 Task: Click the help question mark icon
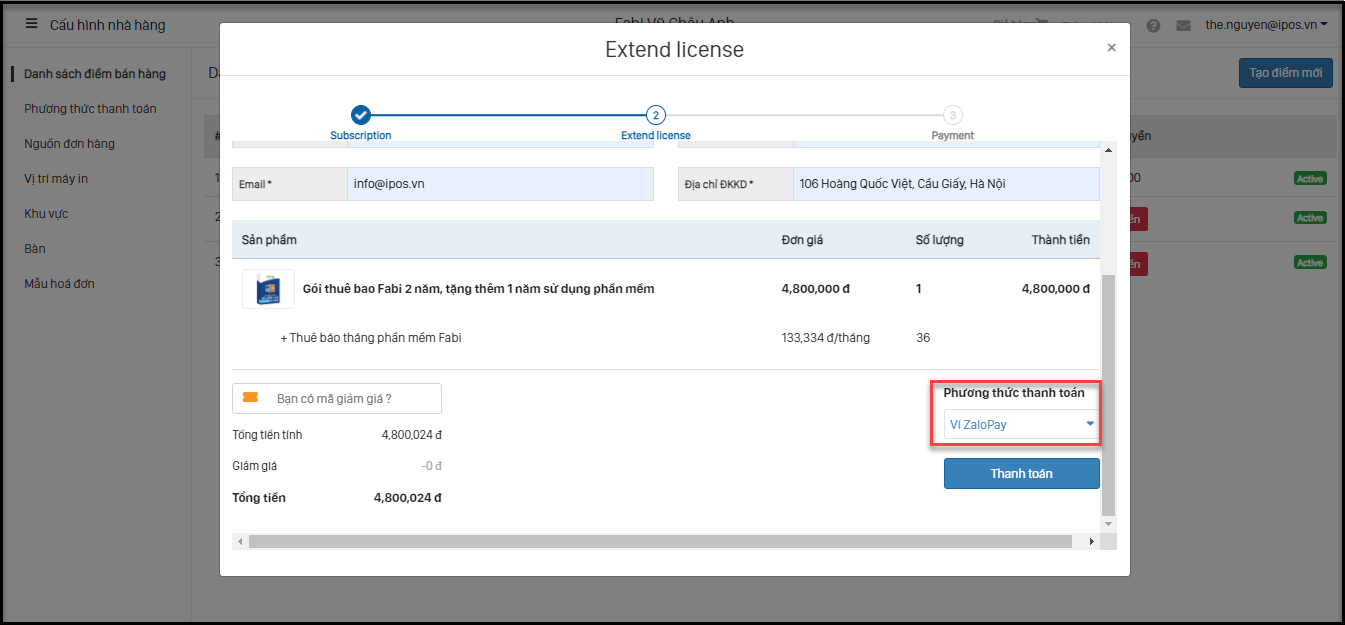point(1153,25)
